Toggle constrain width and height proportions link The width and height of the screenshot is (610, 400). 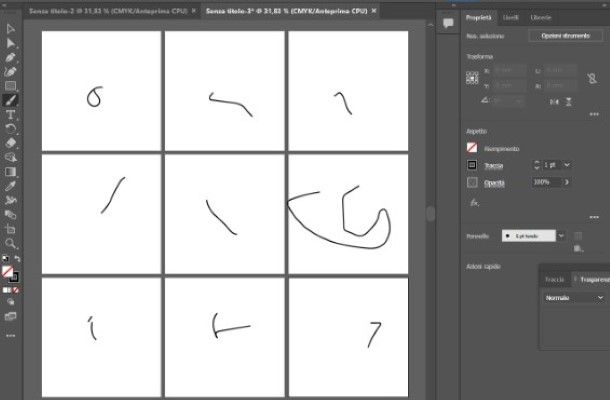coord(592,78)
